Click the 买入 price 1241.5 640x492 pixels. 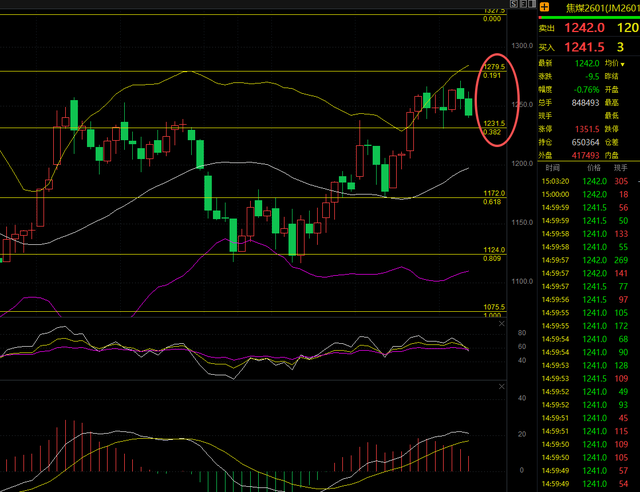tap(584, 47)
